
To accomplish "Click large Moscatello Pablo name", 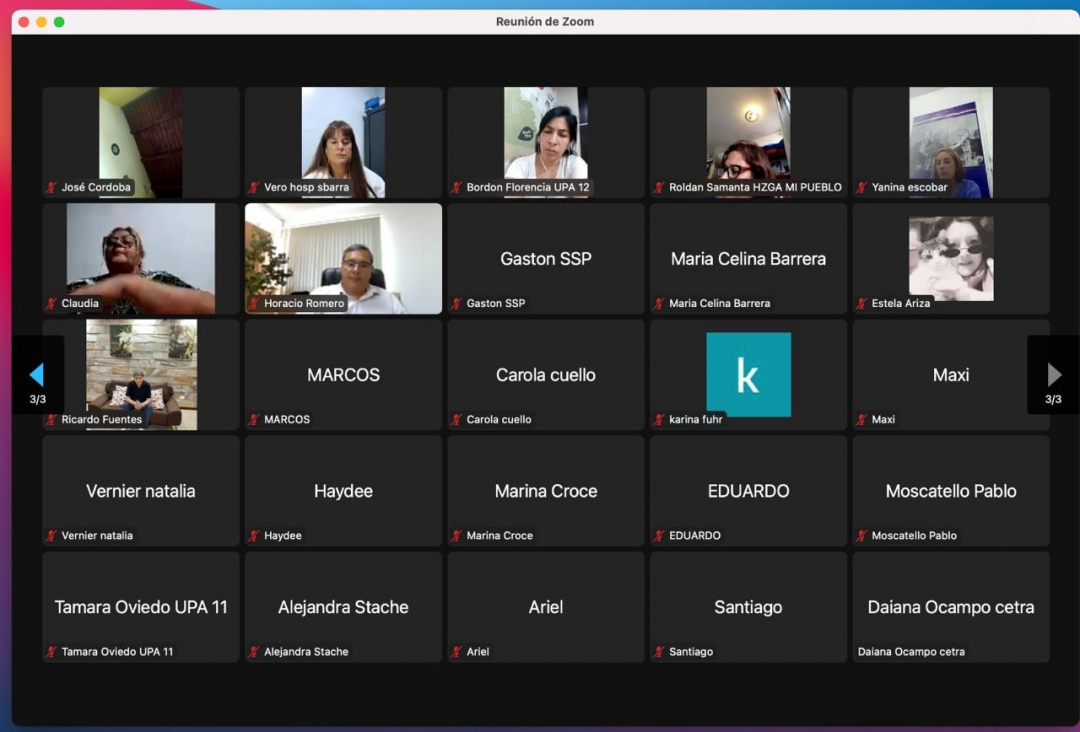I will click(x=951, y=491).
